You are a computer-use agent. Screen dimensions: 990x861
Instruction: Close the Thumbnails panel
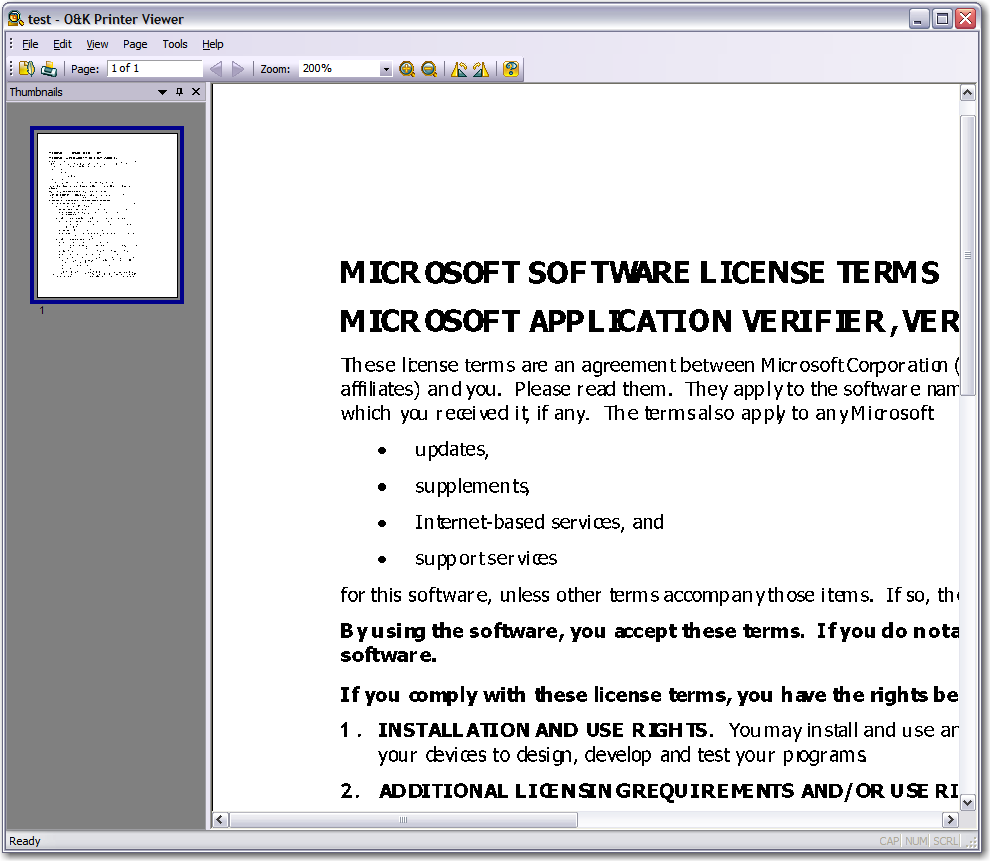[196, 92]
